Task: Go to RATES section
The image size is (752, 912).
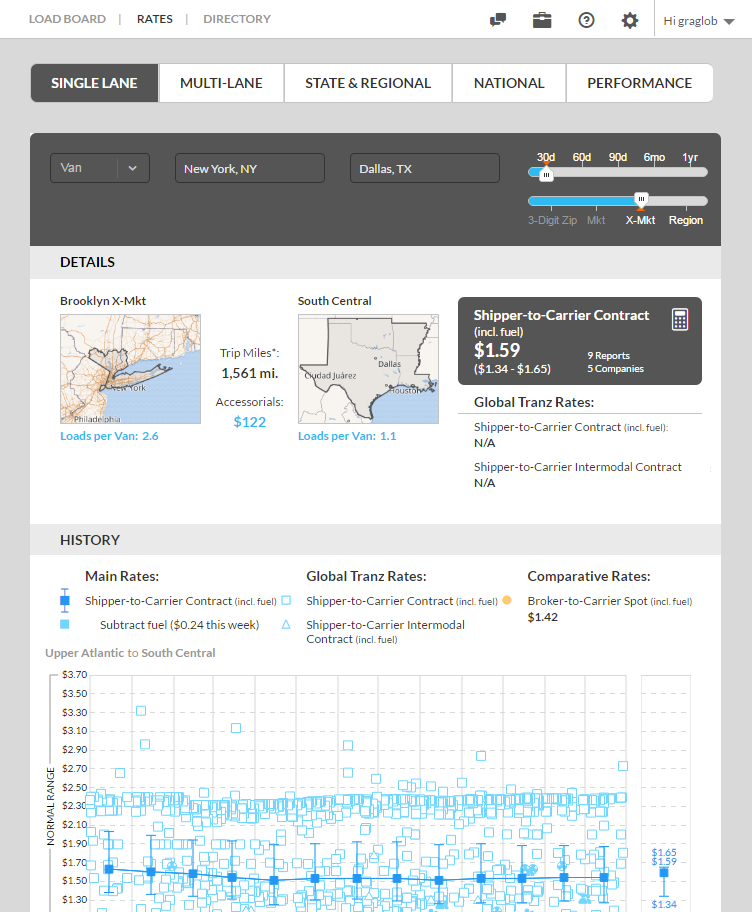Action: (155, 19)
